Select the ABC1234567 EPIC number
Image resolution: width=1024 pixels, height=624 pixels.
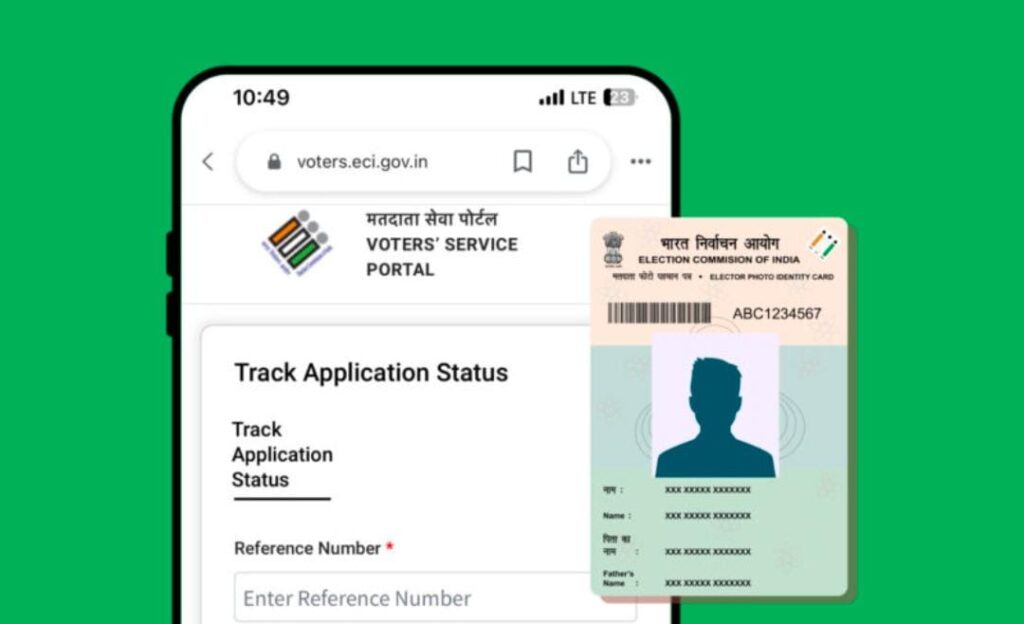click(776, 314)
